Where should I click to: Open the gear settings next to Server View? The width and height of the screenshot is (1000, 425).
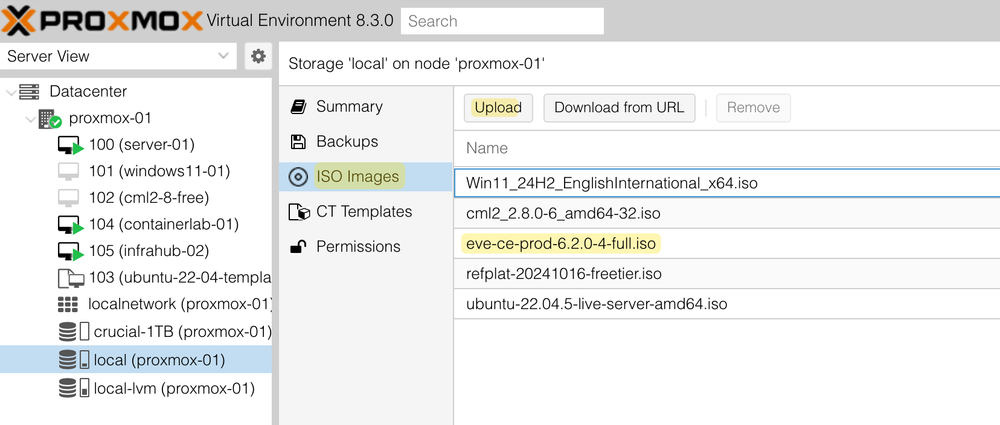(x=258, y=56)
